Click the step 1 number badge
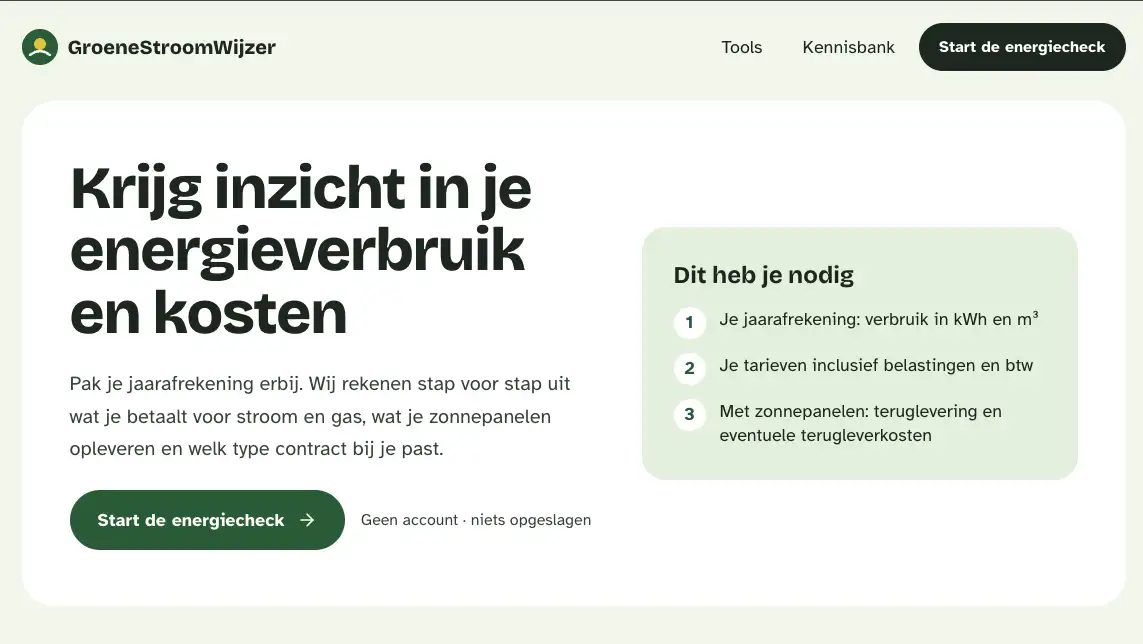Image resolution: width=1143 pixels, height=644 pixels. pos(690,322)
